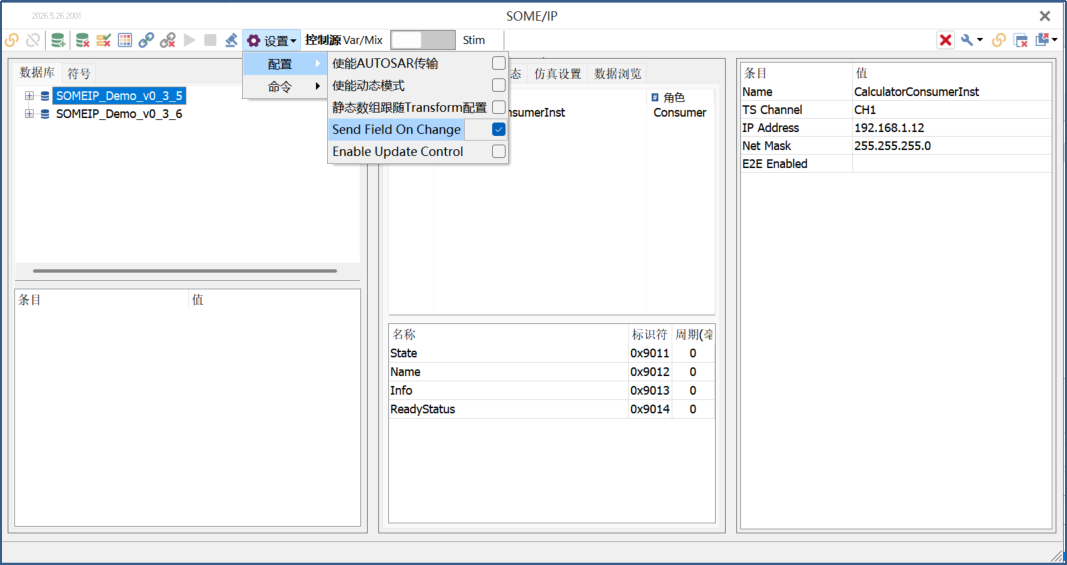
Task: Expand the SOMEIP_Demo_v0_3_6 tree node
Action: [x=29, y=114]
